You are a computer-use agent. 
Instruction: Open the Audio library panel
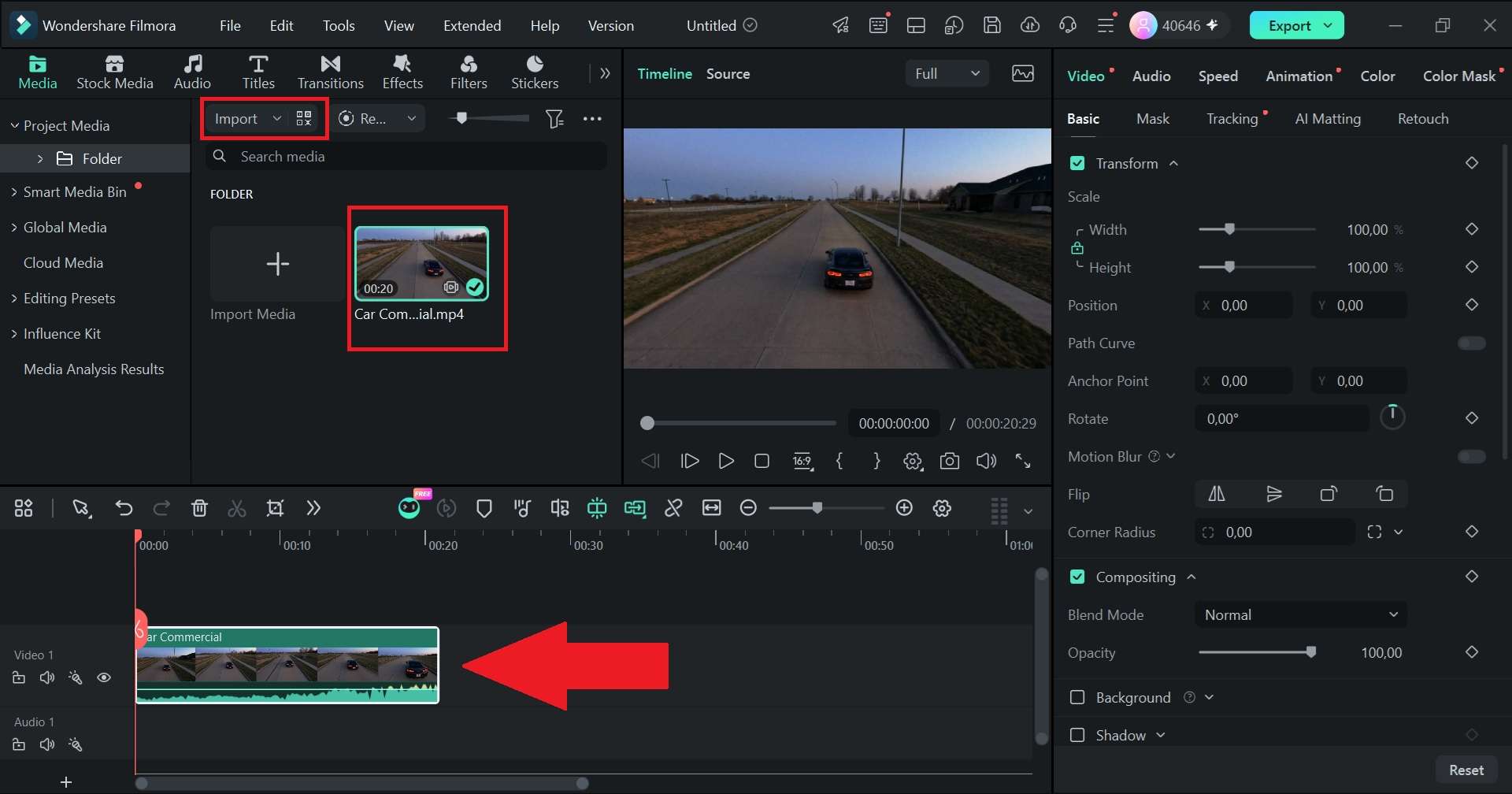pyautogui.click(x=192, y=72)
